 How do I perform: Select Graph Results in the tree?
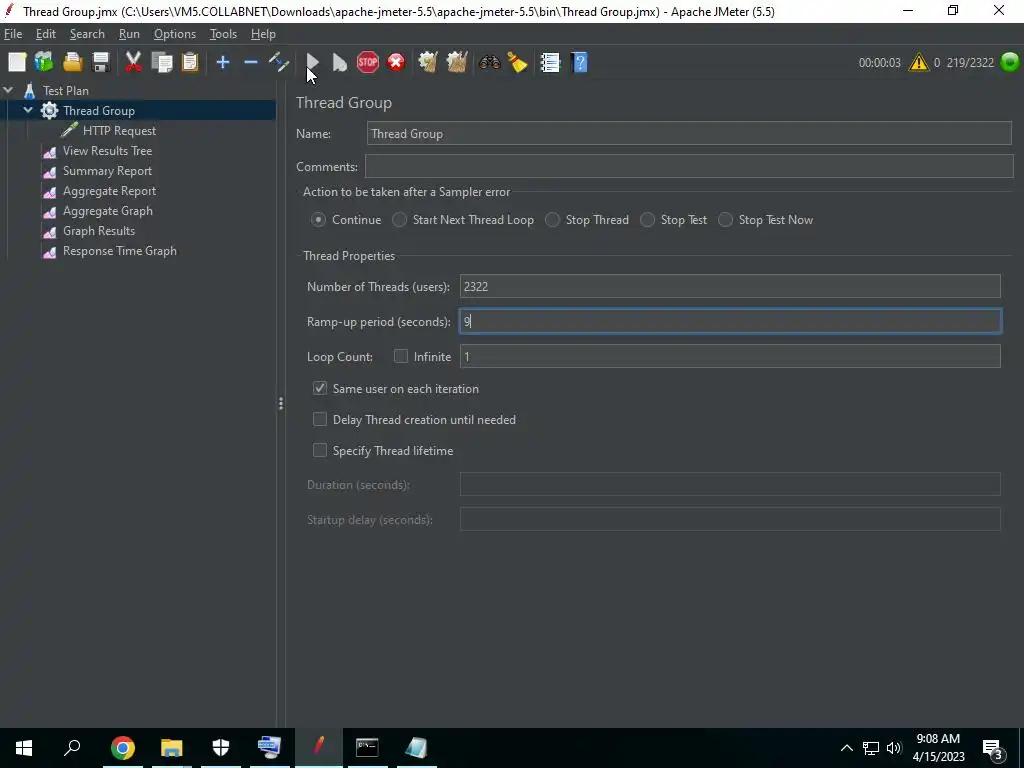click(99, 231)
